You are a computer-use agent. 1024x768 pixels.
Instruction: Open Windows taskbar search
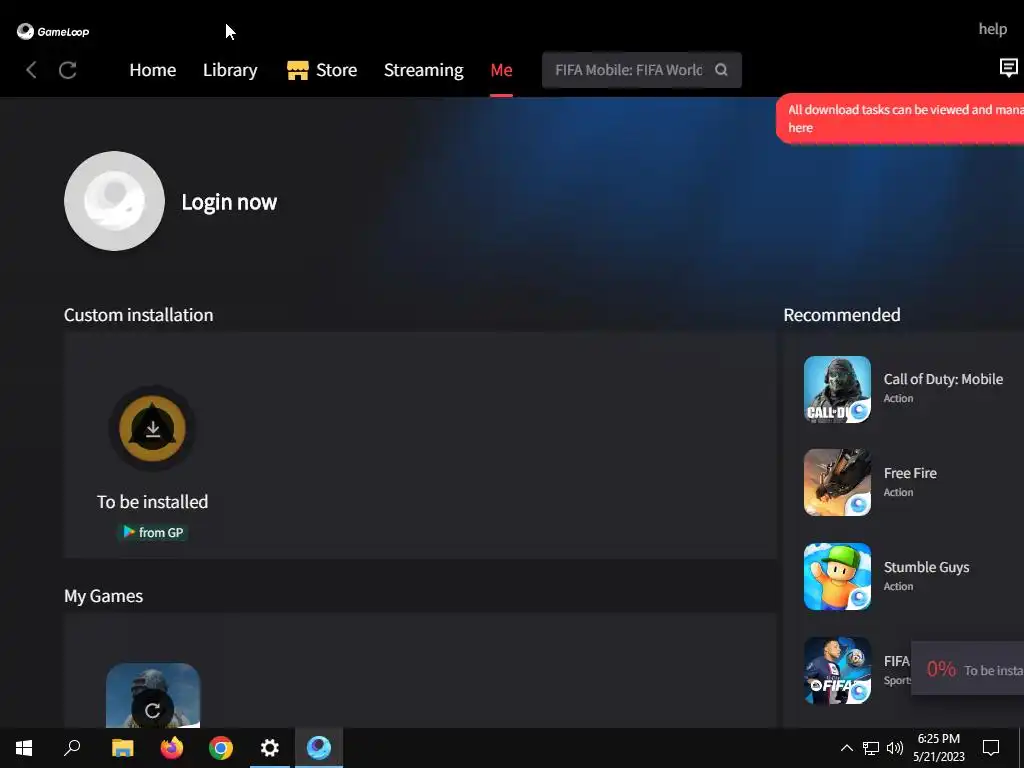coord(72,748)
